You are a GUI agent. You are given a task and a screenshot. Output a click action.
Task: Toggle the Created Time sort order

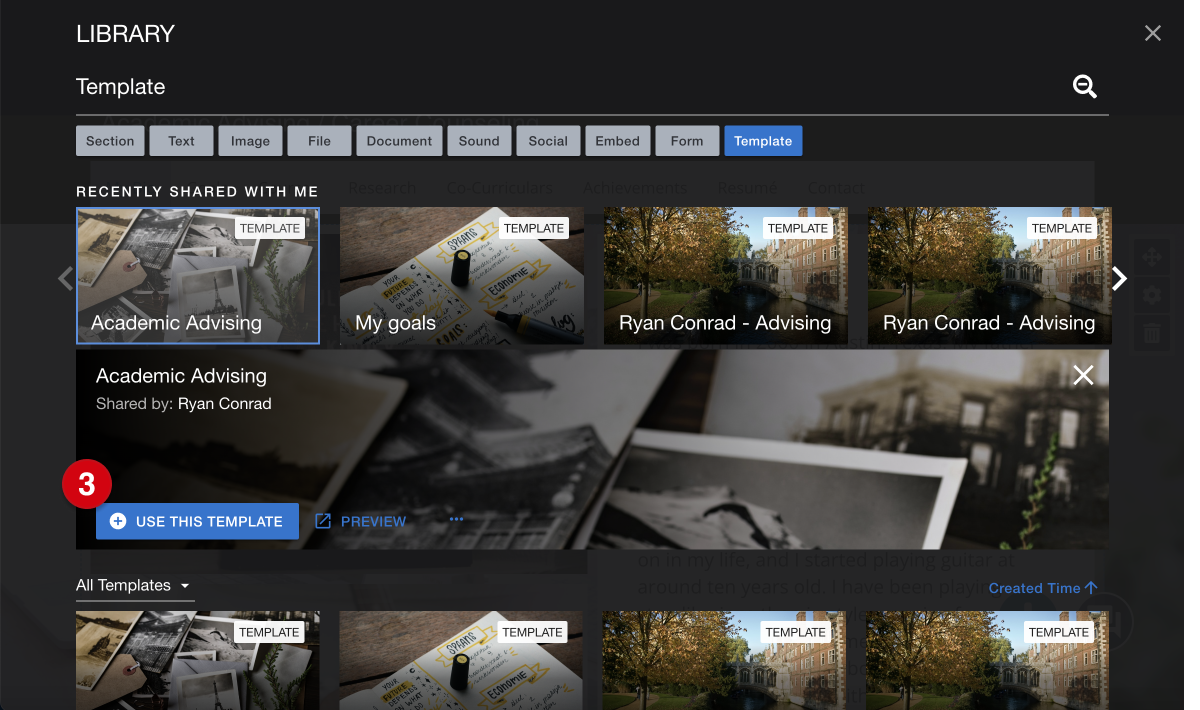(x=1043, y=588)
